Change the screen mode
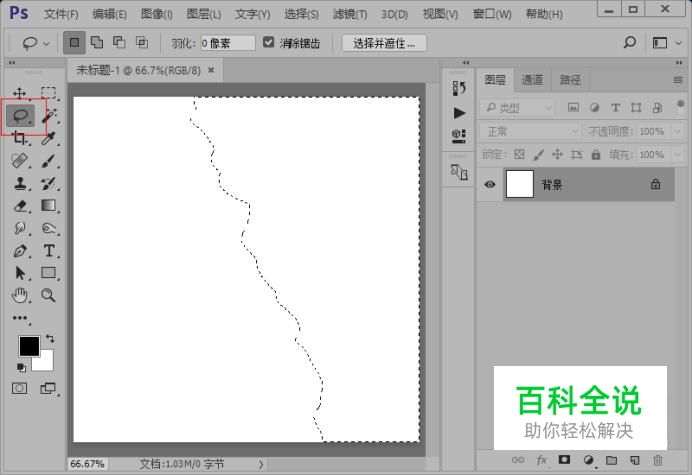Screen dimensions: 692x475 click(48, 388)
